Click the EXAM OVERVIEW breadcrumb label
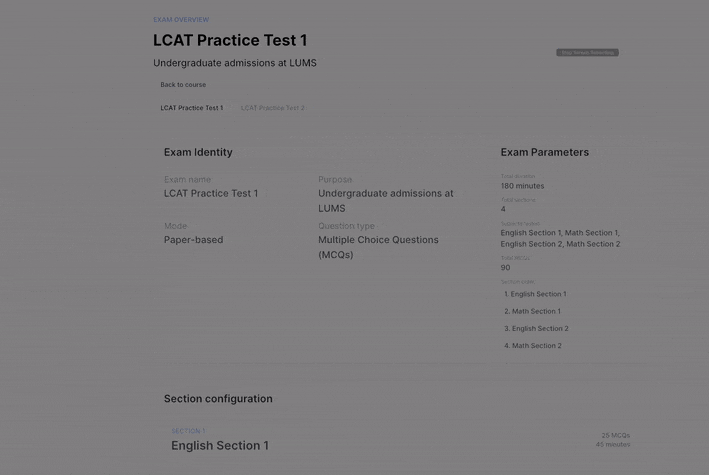 point(181,20)
